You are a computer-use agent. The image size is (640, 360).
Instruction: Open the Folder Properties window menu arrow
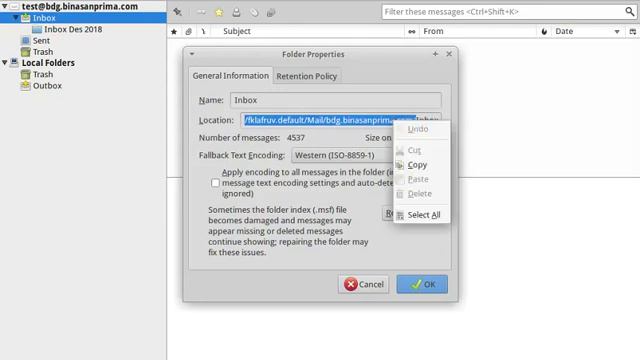tap(192, 54)
